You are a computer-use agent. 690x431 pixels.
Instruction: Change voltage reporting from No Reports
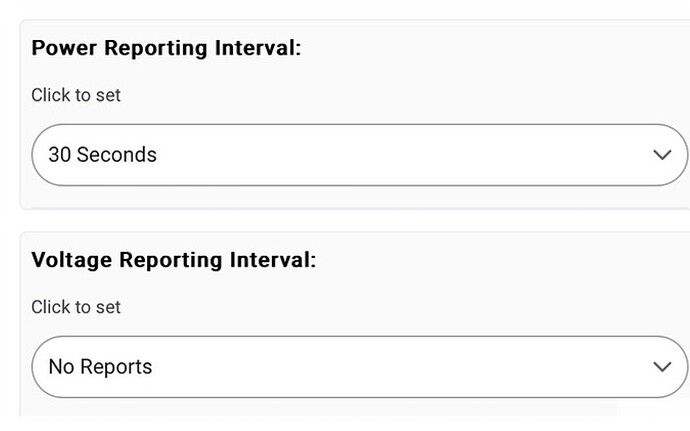click(x=360, y=367)
